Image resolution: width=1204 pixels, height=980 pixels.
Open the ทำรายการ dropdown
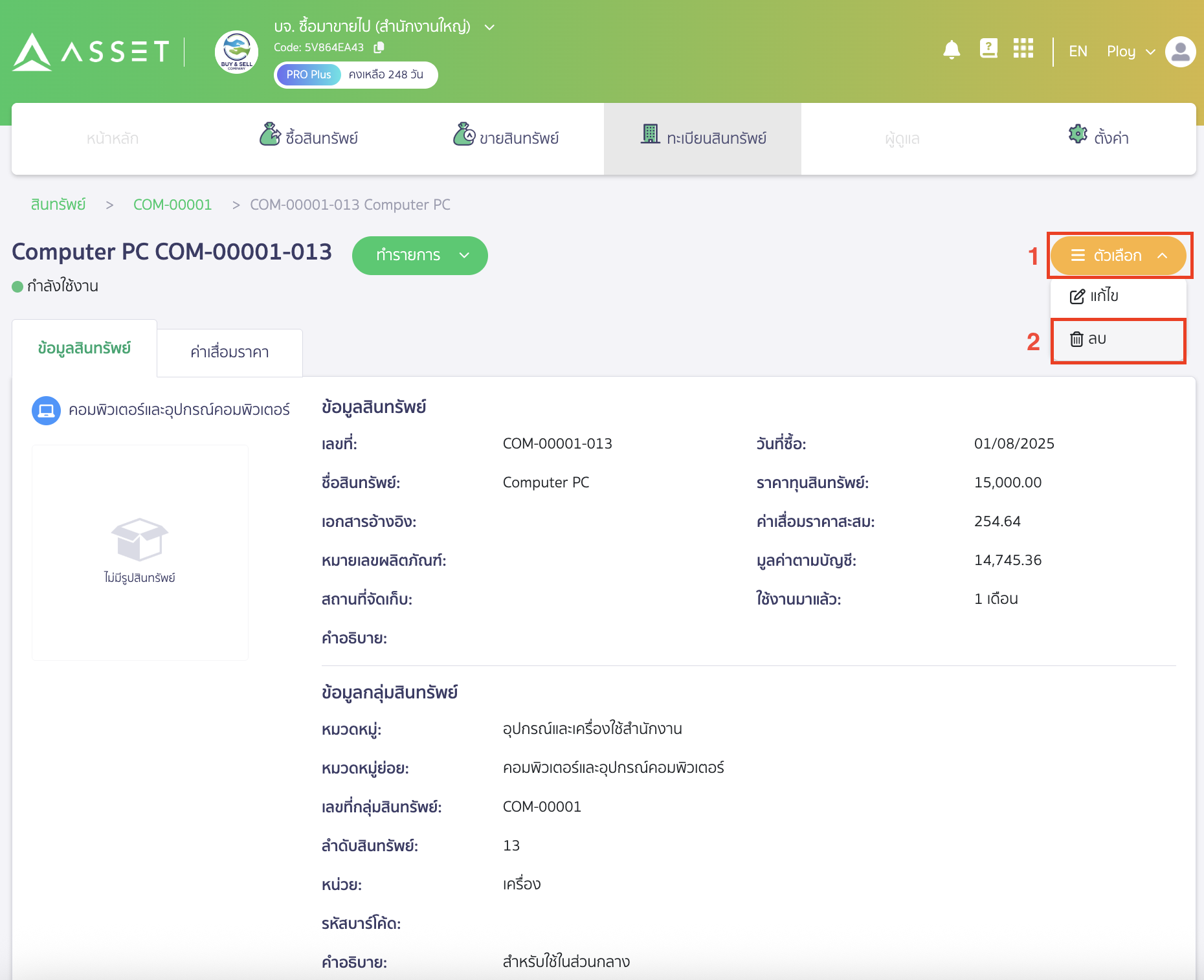pos(419,255)
